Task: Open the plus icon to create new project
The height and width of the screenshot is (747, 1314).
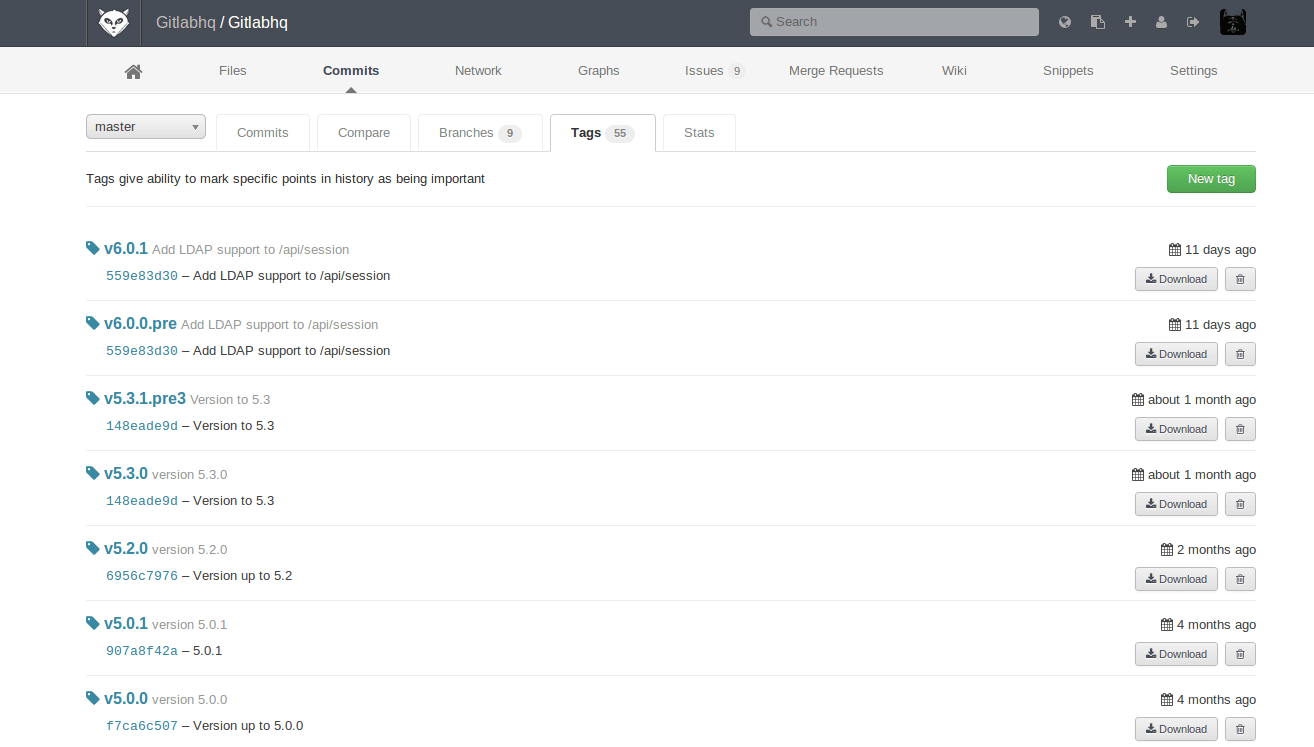Action: 1129,21
